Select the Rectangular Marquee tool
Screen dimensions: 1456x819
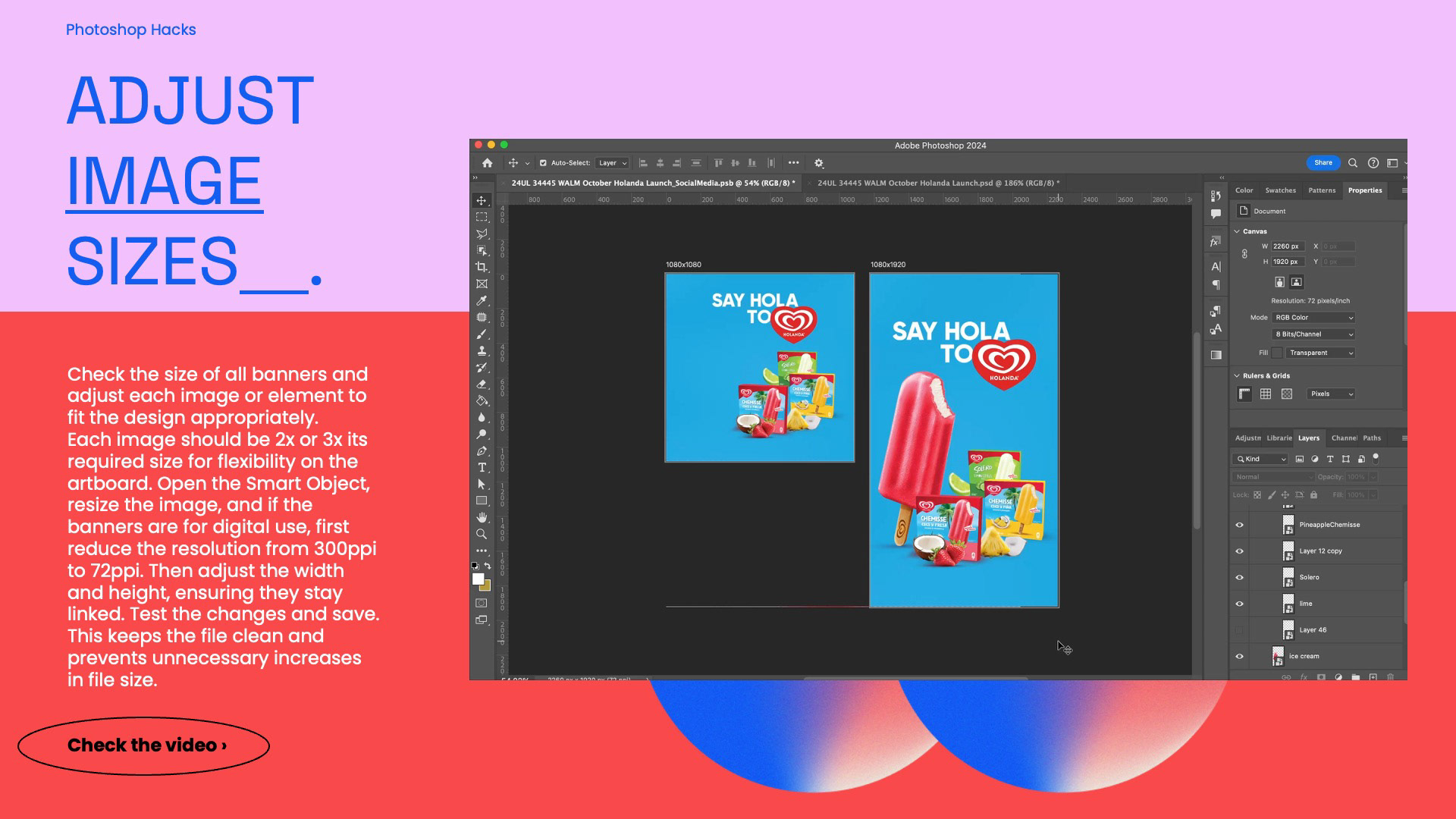pos(482,217)
